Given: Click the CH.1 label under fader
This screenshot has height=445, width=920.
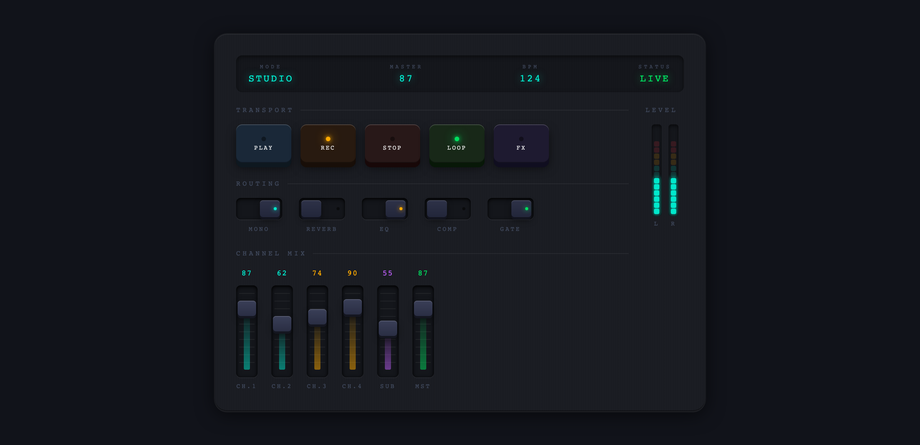Looking at the screenshot, I should [x=246, y=386].
